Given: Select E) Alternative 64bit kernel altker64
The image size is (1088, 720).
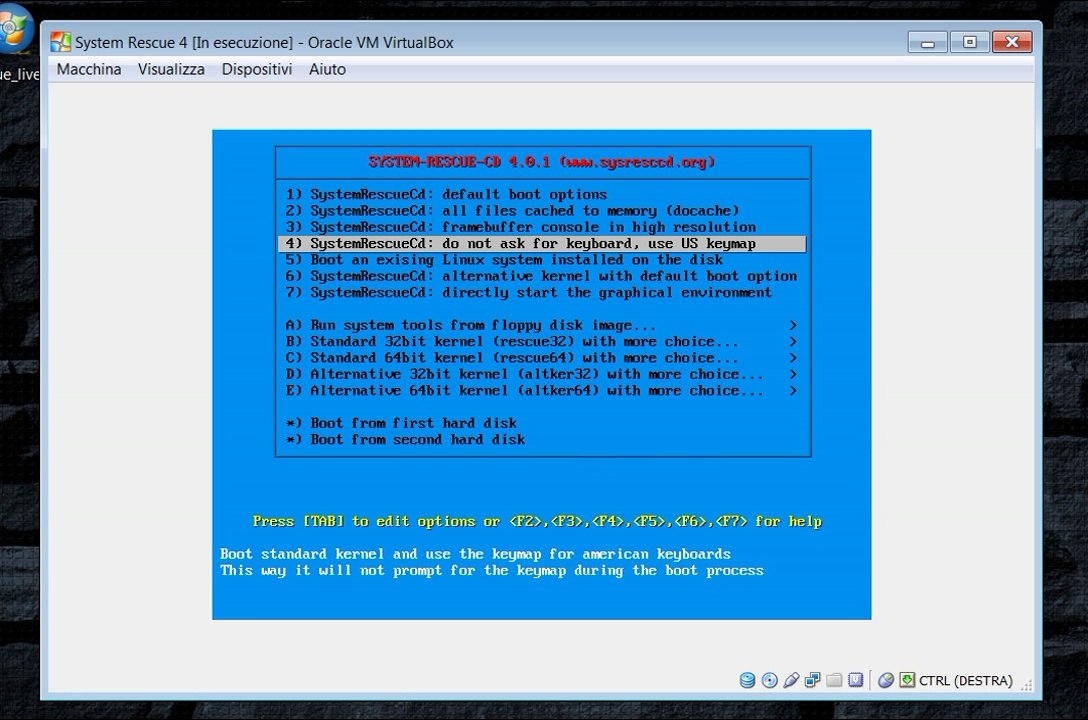Looking at the screenshot, I should click(542, 391).
